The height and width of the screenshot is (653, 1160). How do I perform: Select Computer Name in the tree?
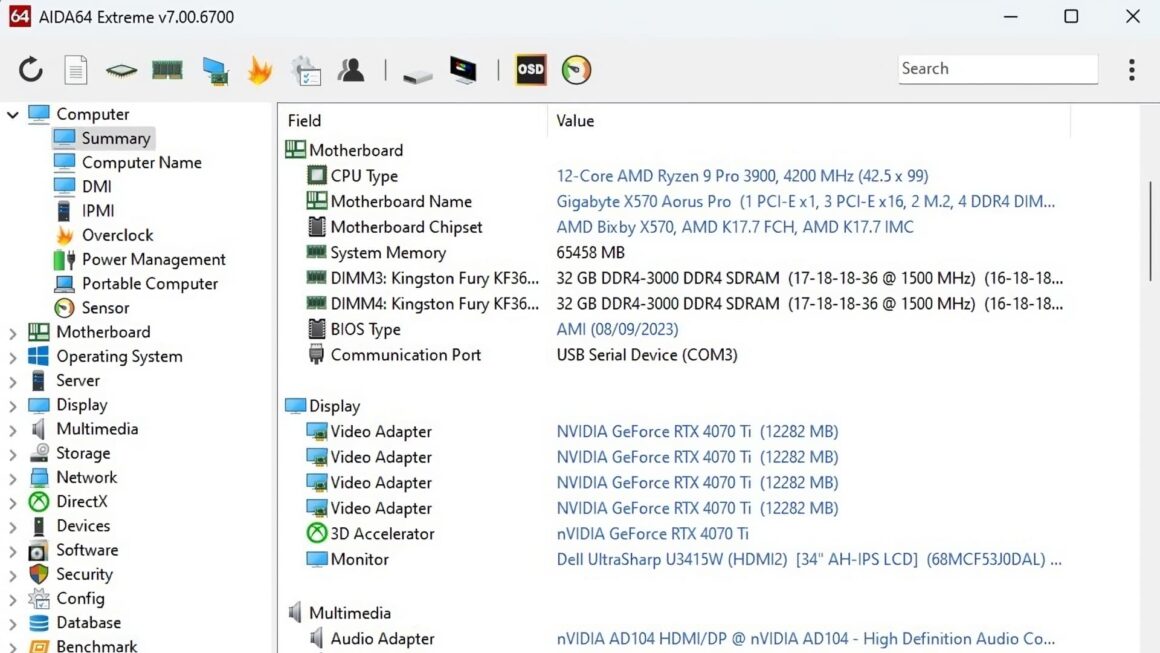[141, 163]
